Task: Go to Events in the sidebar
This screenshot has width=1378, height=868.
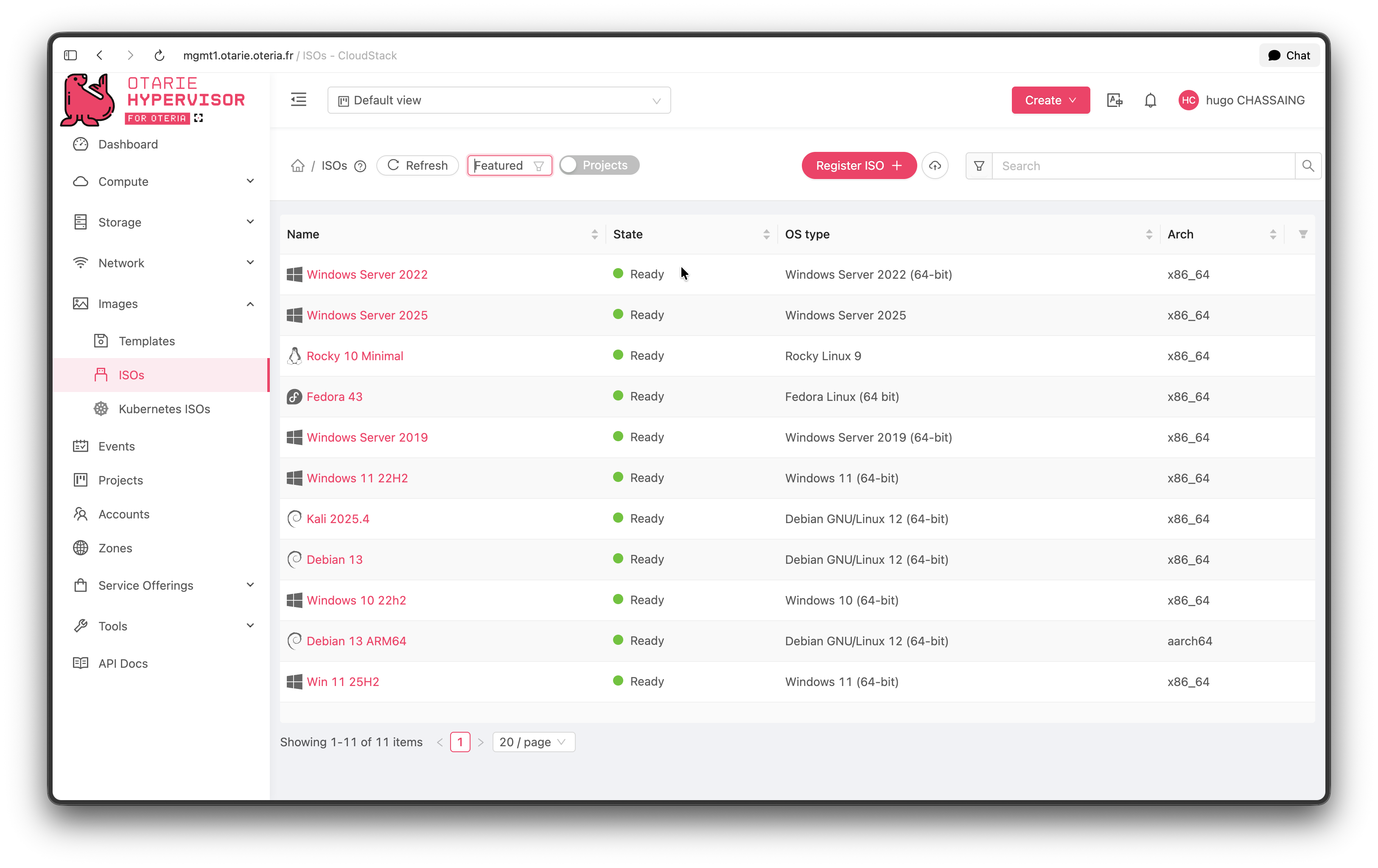Action: point(116,446)
